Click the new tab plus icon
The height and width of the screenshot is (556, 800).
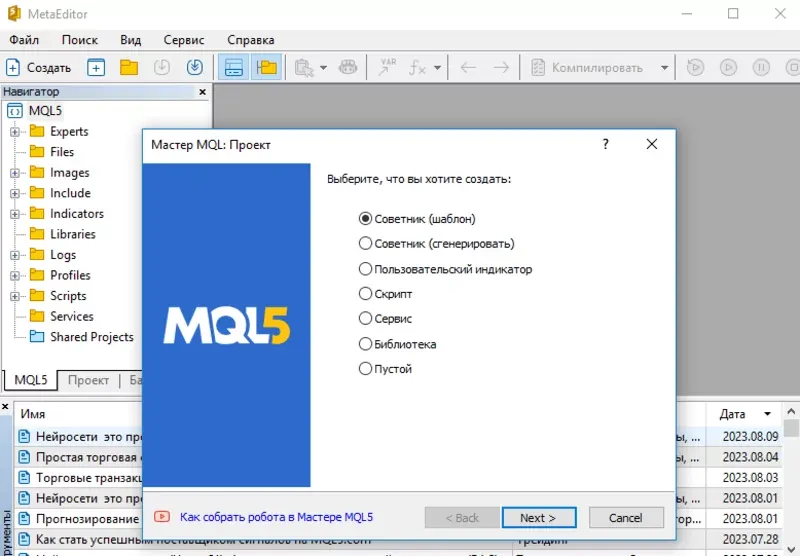point(96,67)
